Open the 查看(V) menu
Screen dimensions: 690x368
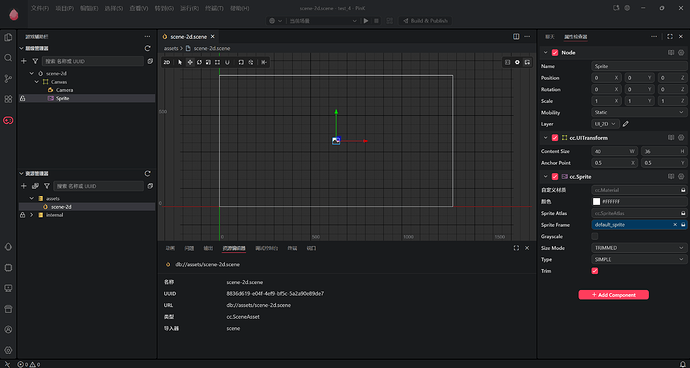pyautogui.click(x=139, y=8)
